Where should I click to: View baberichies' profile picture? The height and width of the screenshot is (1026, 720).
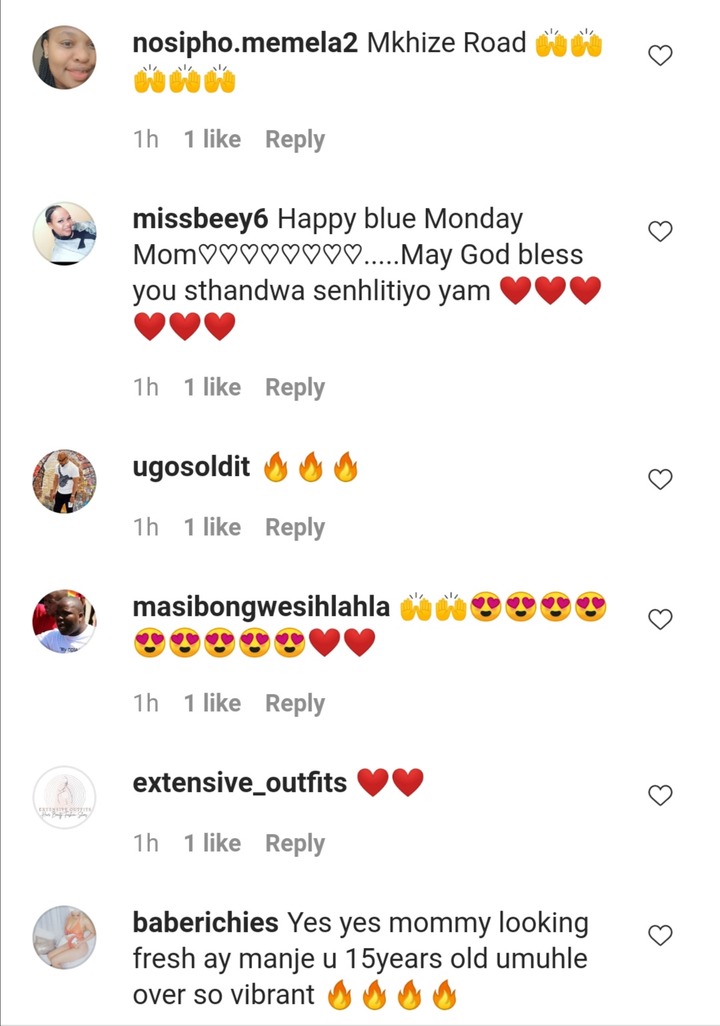[64, 937]
